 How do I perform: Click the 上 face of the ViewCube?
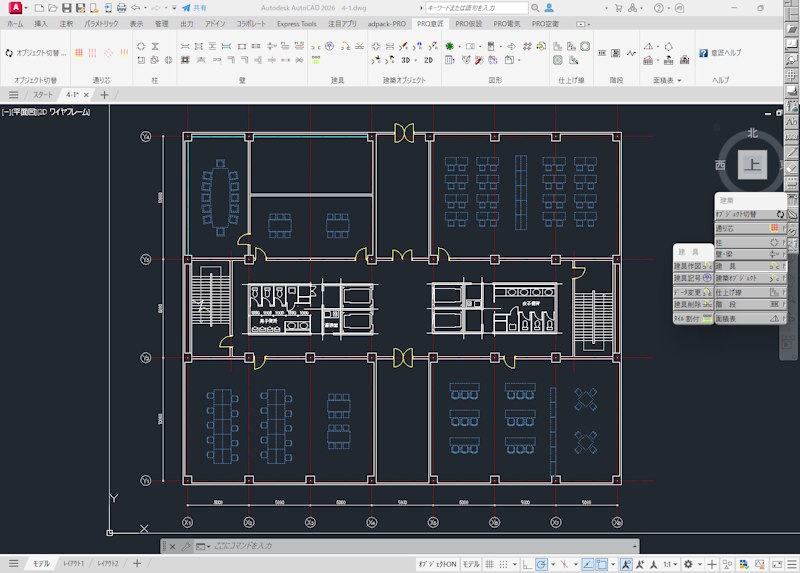click(x=753, y=165)
